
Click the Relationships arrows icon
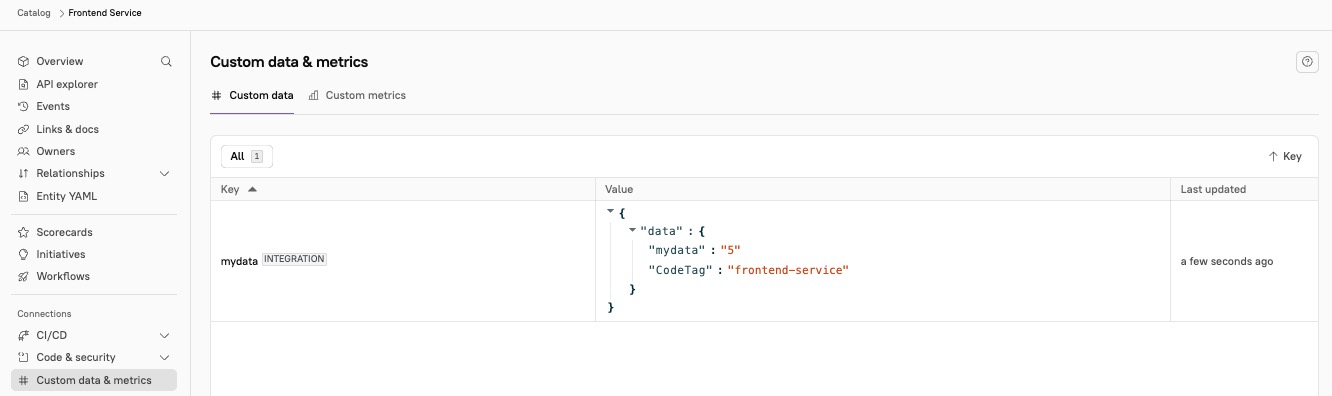24,173
